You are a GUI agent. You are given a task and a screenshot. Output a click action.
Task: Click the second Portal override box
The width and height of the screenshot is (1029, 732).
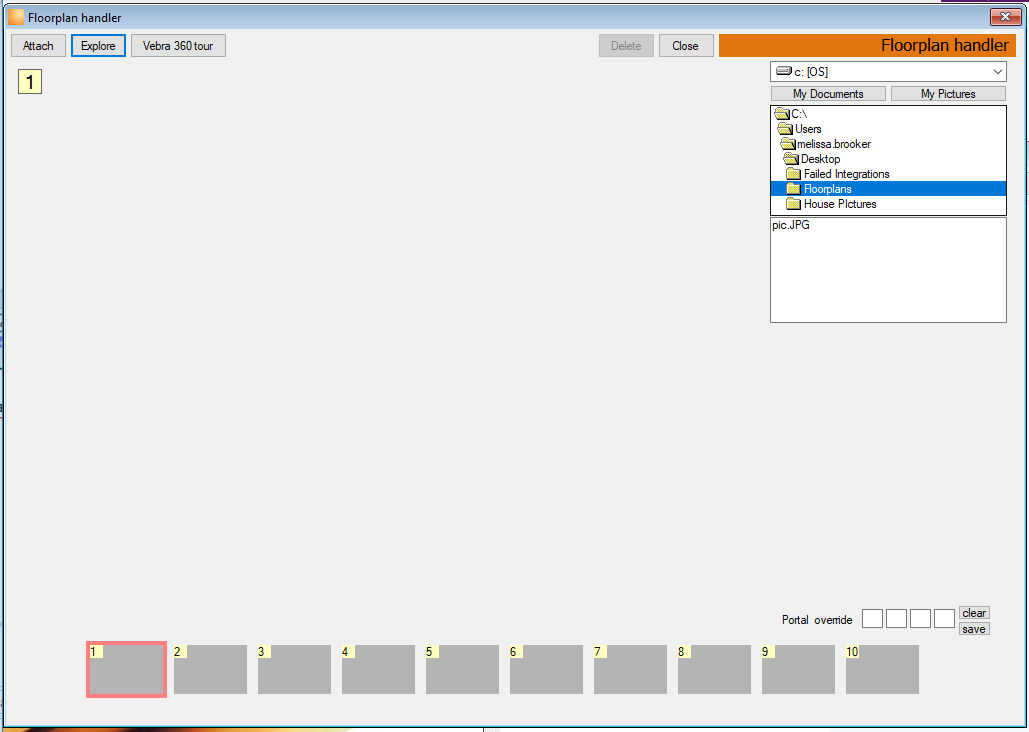(896, 618)
